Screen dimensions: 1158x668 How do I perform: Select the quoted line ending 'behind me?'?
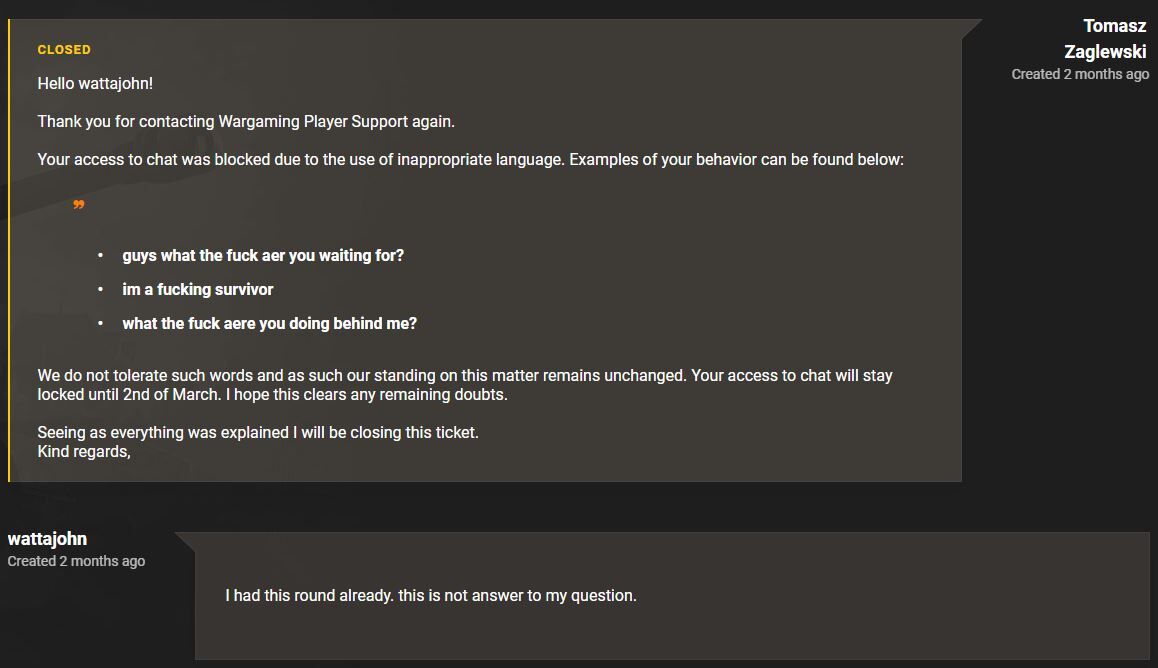(x=269, y=323)
